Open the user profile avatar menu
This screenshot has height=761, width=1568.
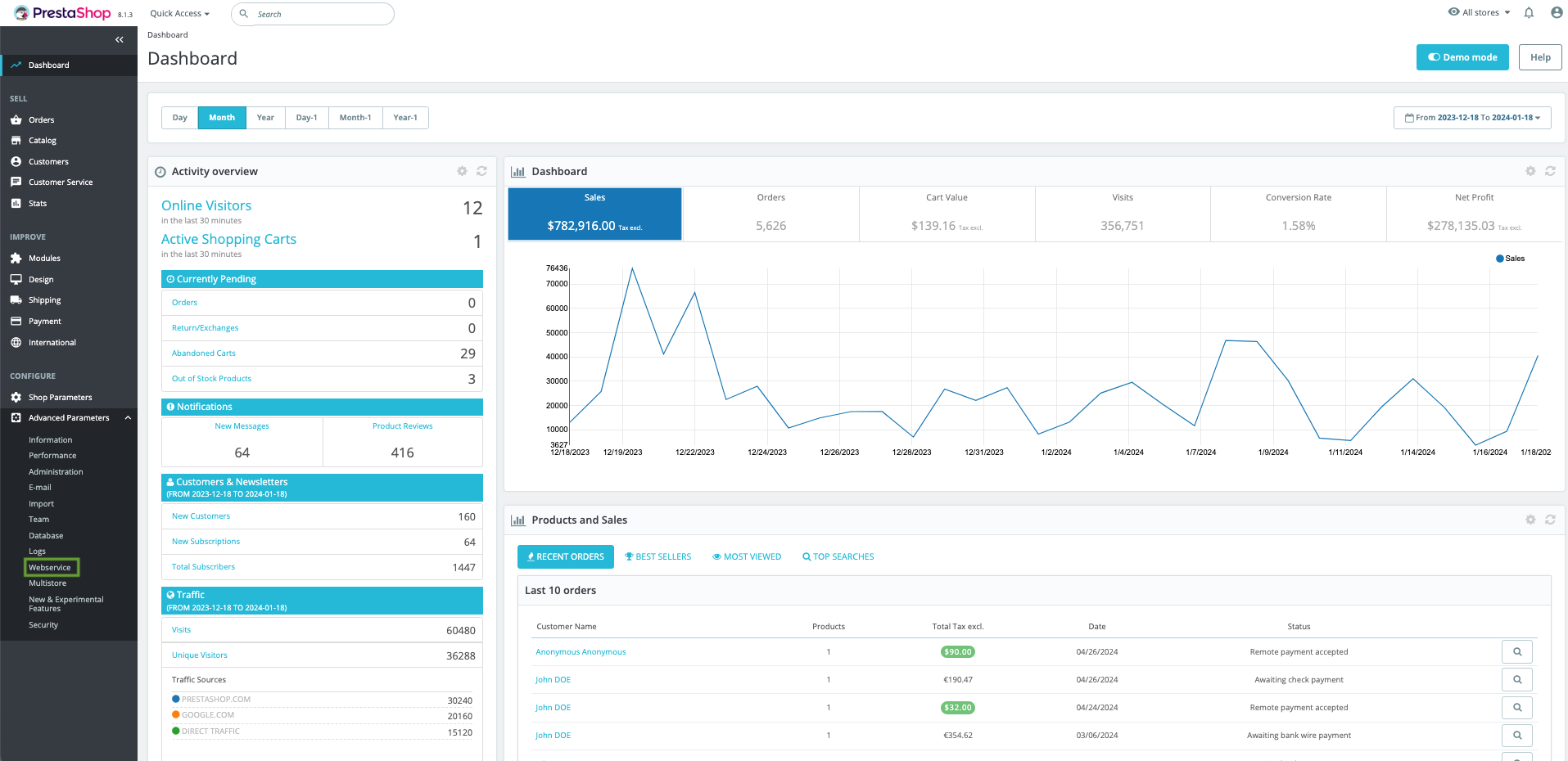click(x=1557, y=13)
